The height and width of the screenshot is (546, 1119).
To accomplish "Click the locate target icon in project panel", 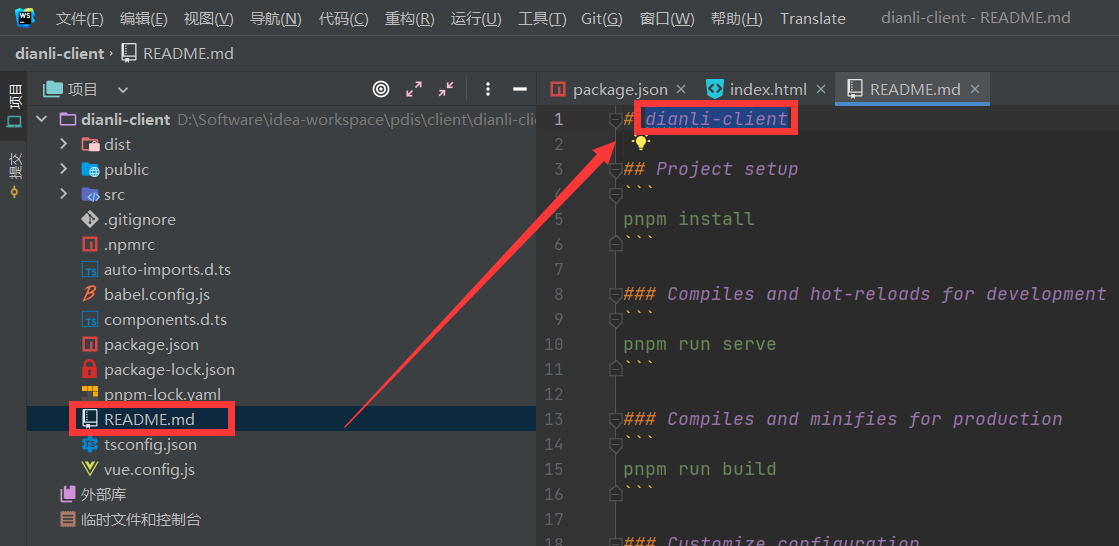I will (382, 89).
